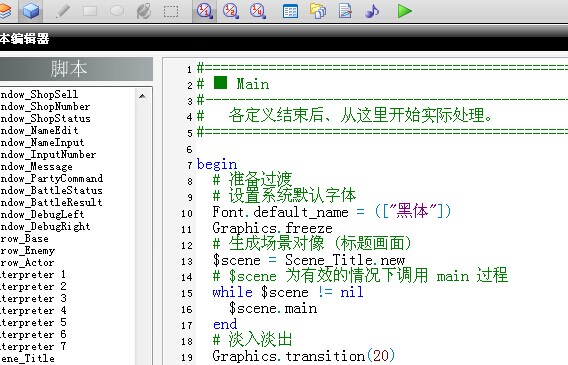
Task: Select script ndow_ShopNumber in list
Action: coord(45,106)
